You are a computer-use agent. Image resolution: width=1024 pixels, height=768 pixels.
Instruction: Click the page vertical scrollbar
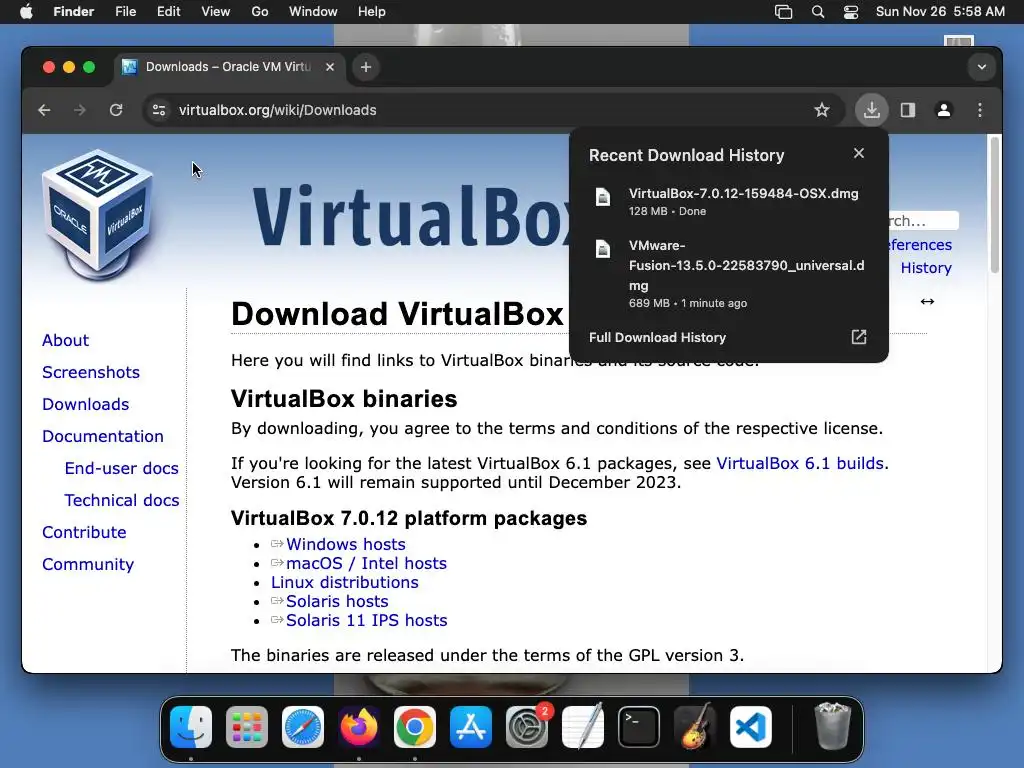click(x=995, y=206)
